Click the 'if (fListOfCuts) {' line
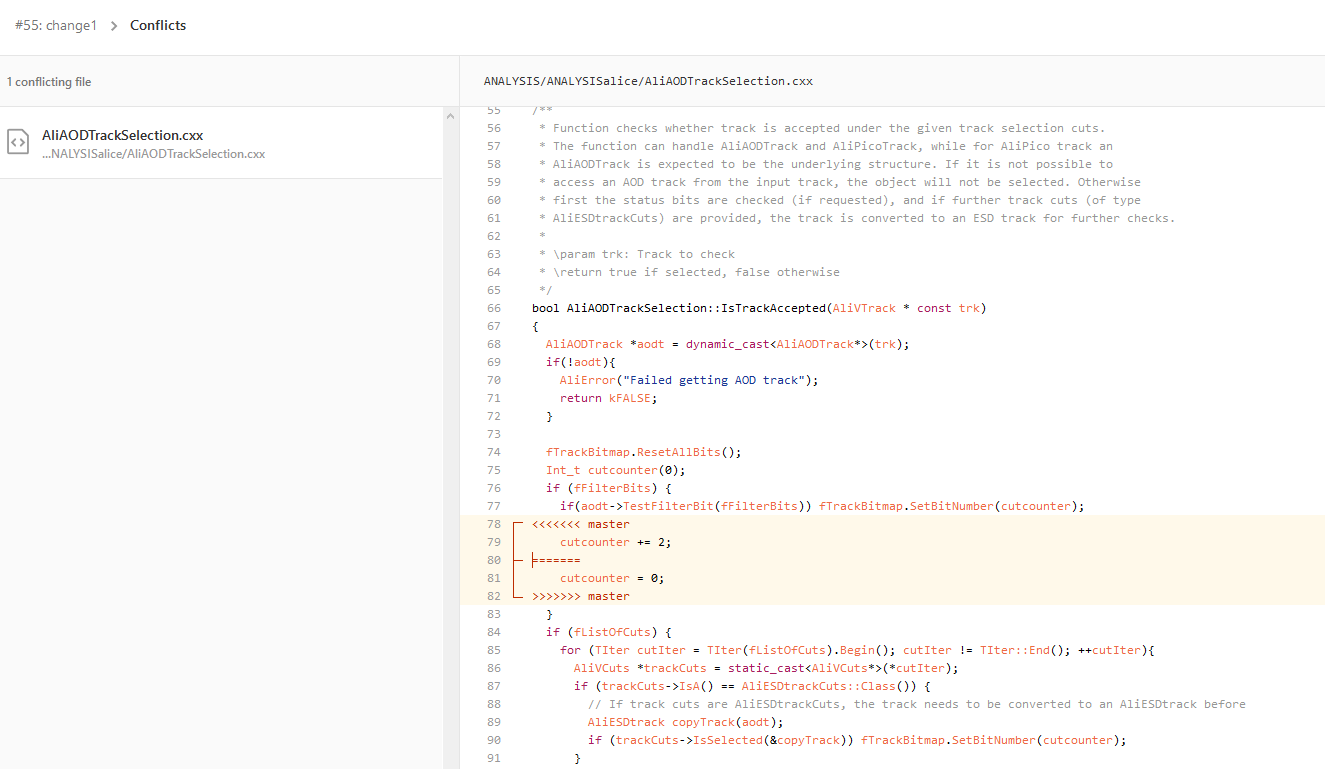This screenshot has width=1325, height=769. tap(609, 632)
